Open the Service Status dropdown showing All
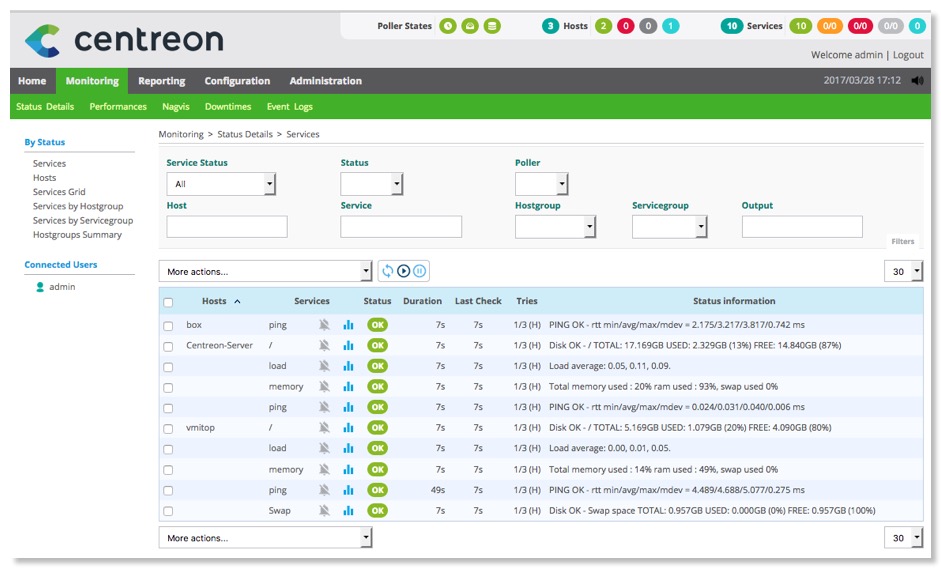Viewport: 941px width, 568px height. (221, 184)
